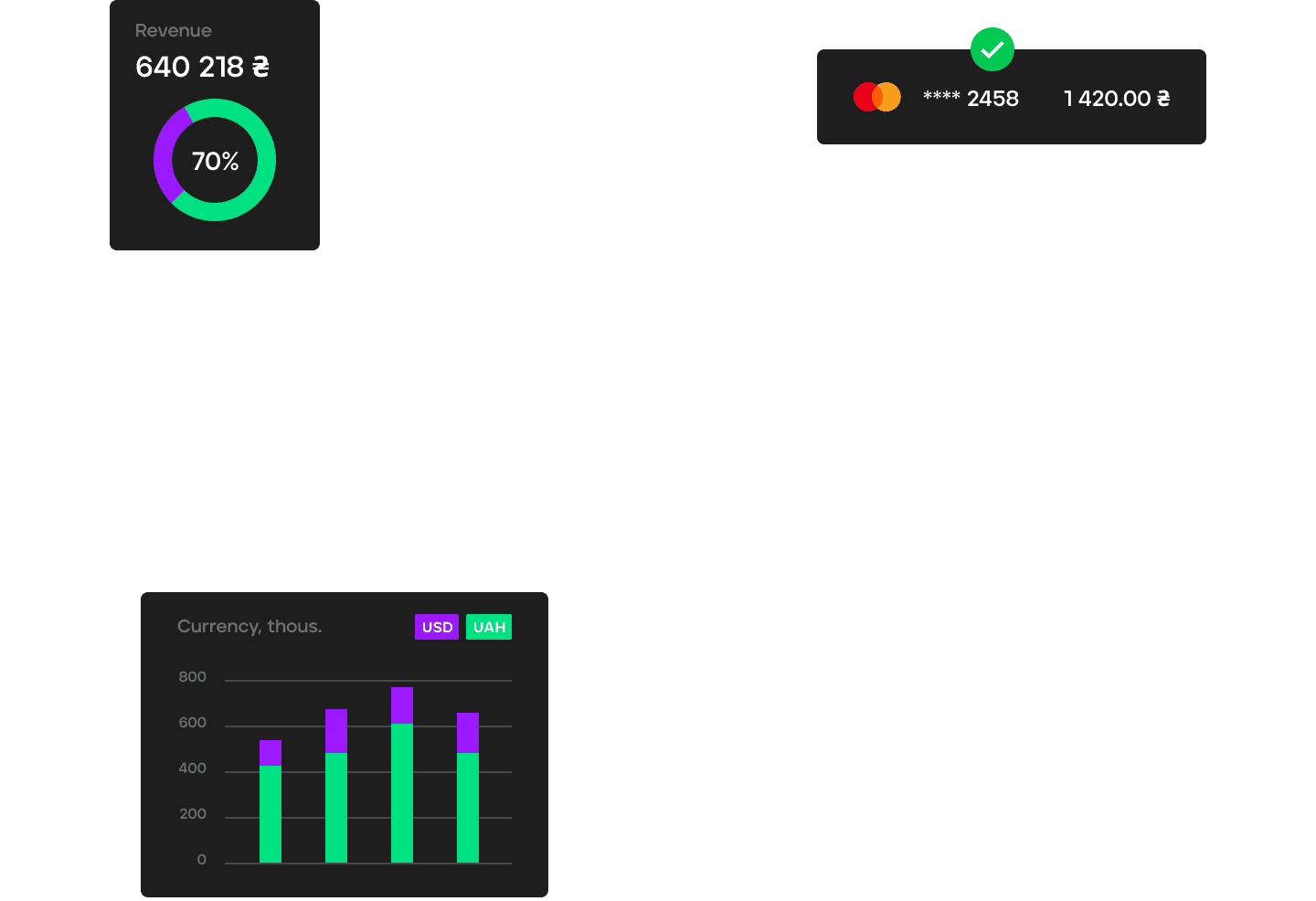This screenshot has width=1316, height=901.
Task: Click the payment amount 1 420.00 ₴
Action: pos(1117,98)
